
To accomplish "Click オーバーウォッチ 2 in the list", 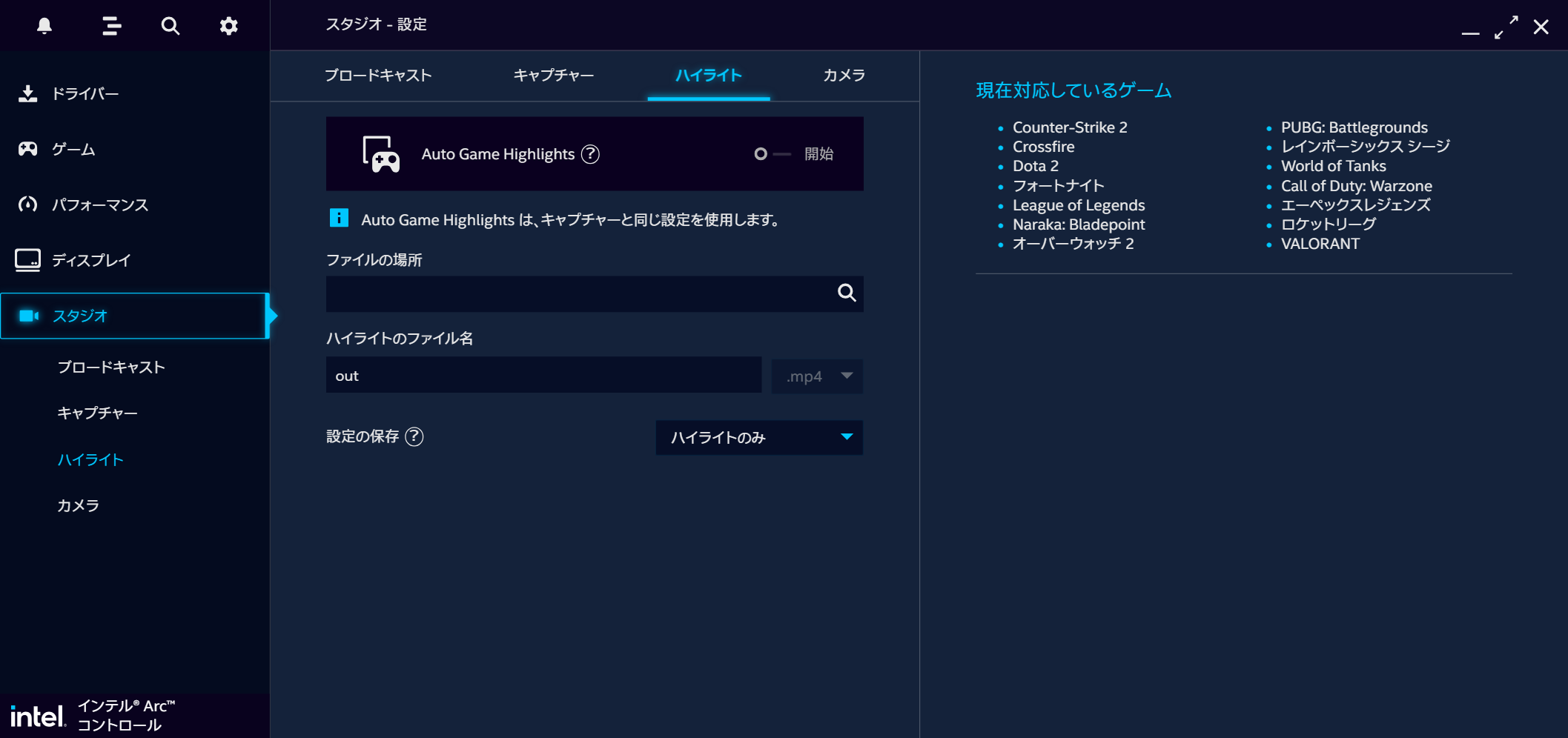I will point(1073,244).
